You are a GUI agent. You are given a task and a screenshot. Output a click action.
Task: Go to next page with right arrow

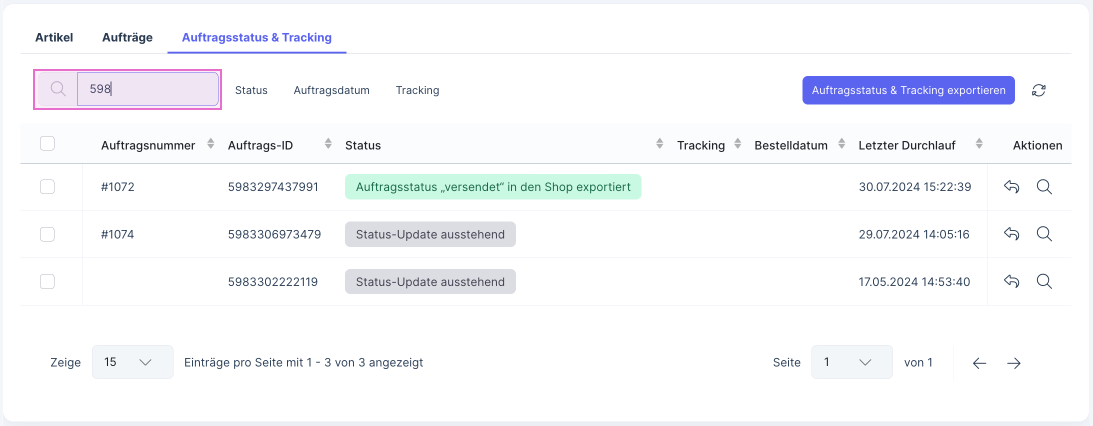tap(1014, 363)
